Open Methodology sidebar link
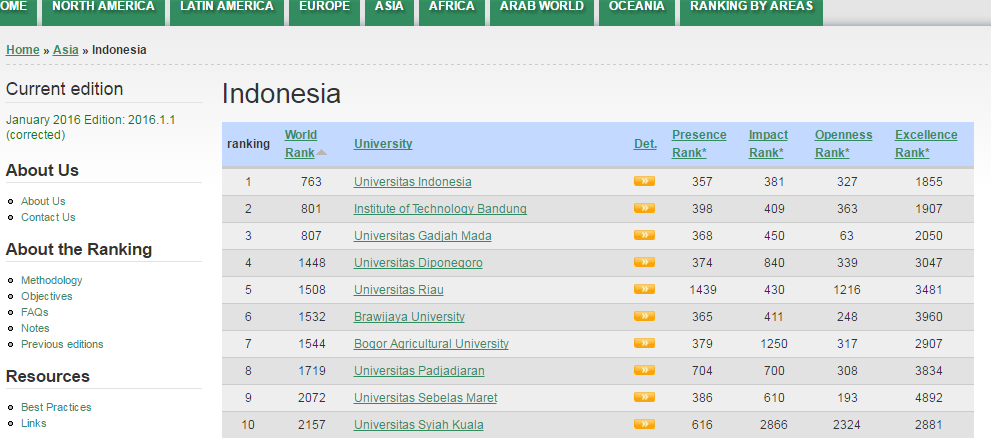The width and height of the screenshot is (991, 438). 52,280
